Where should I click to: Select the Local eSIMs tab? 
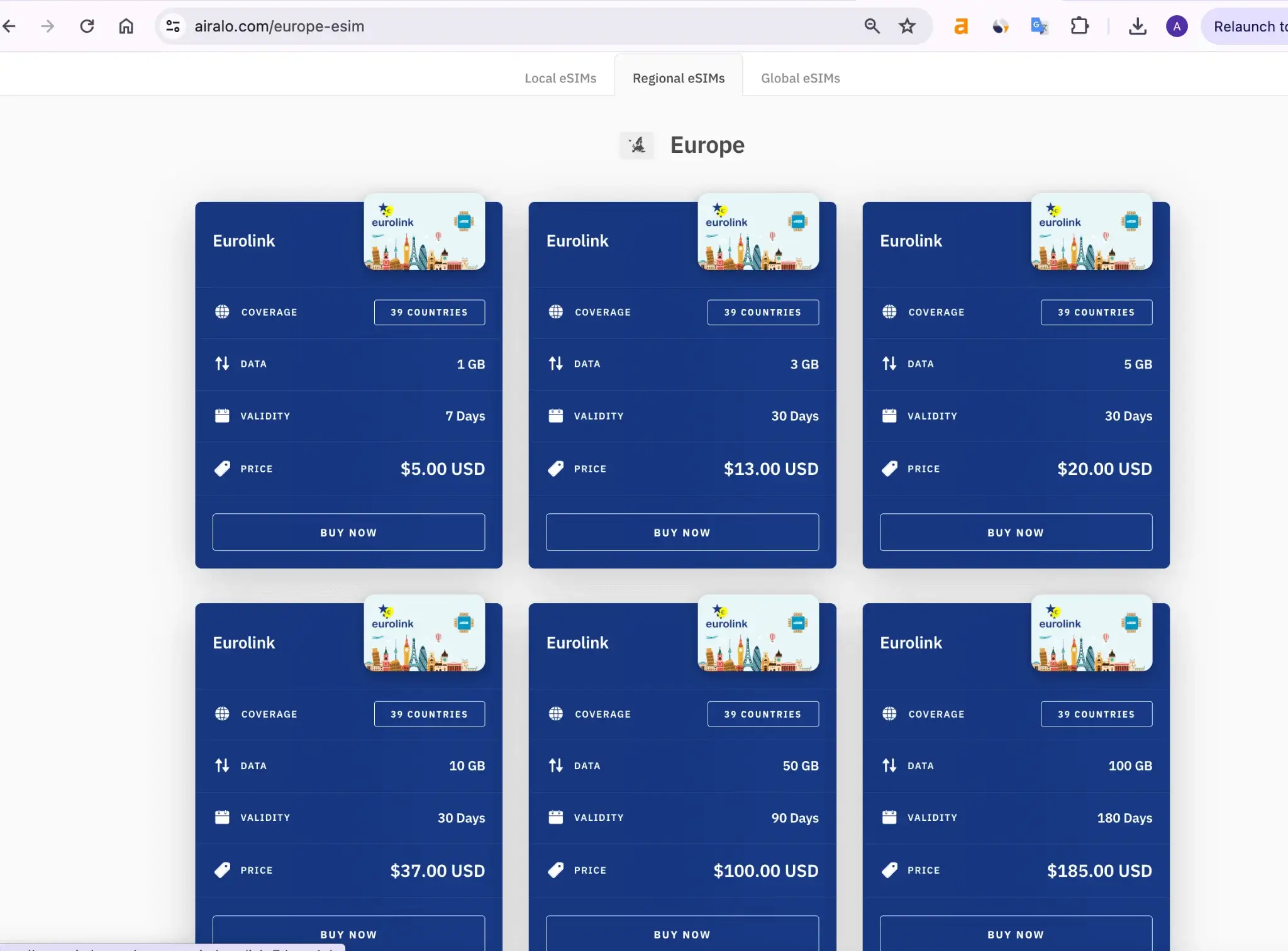point(560,78)
